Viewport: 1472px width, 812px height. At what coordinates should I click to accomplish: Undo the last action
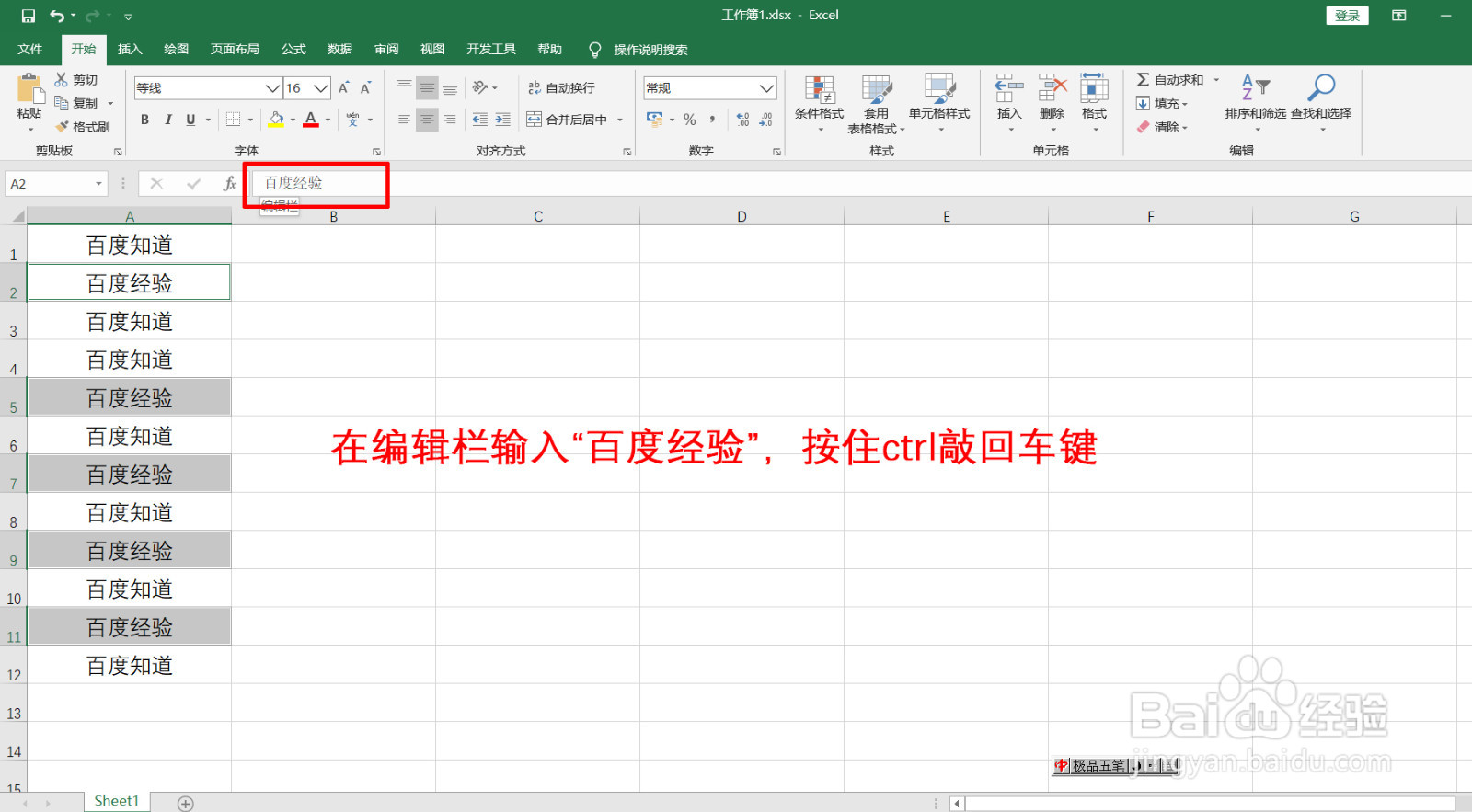click(x=57, y=16)
